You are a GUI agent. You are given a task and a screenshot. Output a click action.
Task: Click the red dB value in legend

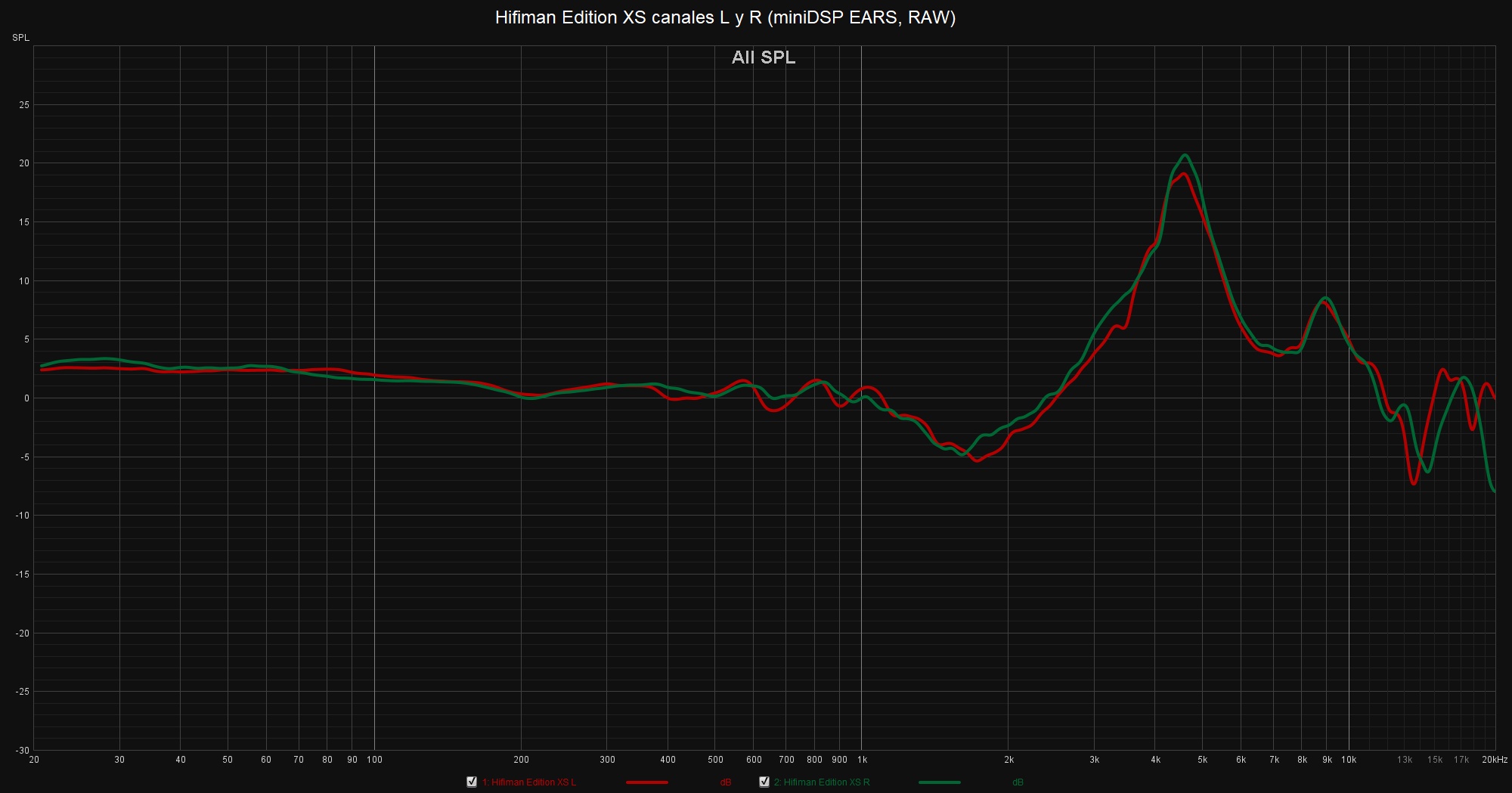click(x=726, y=782)
